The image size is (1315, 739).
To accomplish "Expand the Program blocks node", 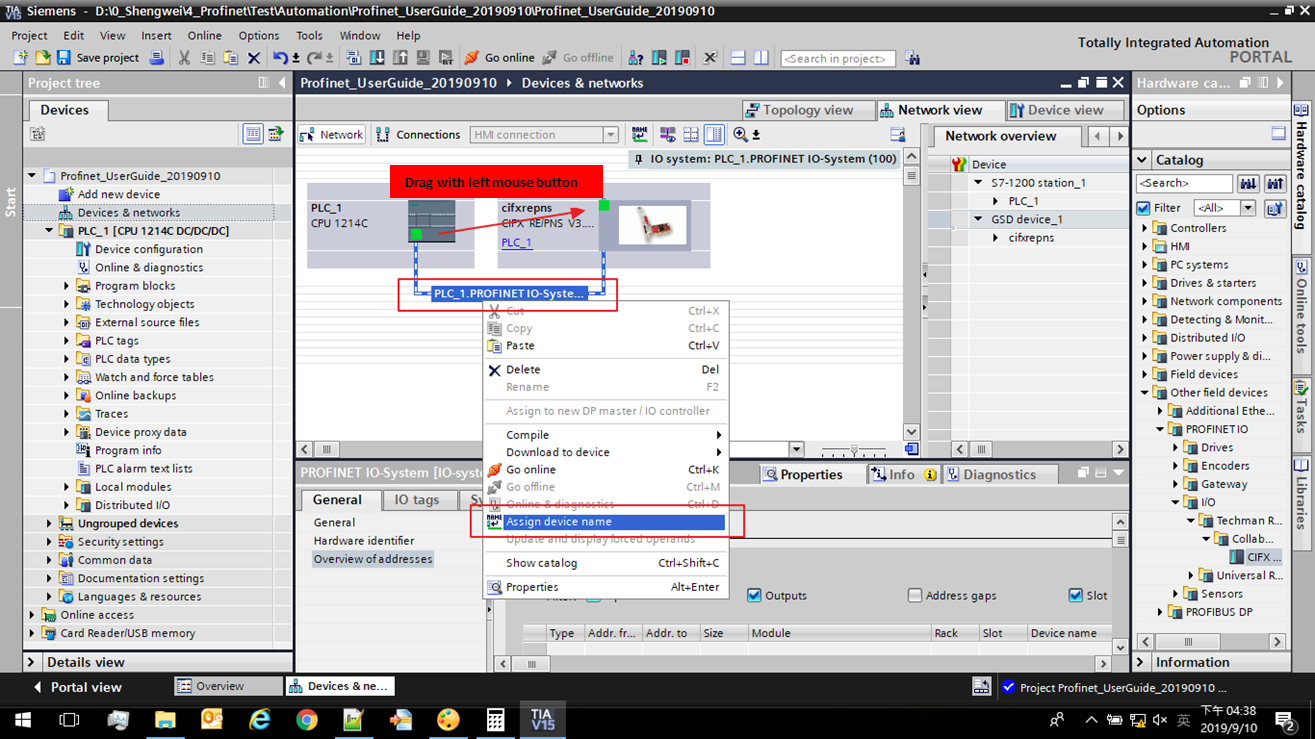I will coord(67,286).
